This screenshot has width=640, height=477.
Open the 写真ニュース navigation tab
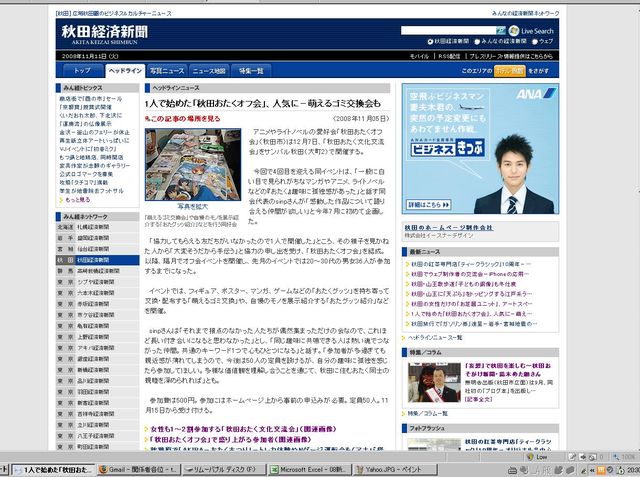(166, 71)
